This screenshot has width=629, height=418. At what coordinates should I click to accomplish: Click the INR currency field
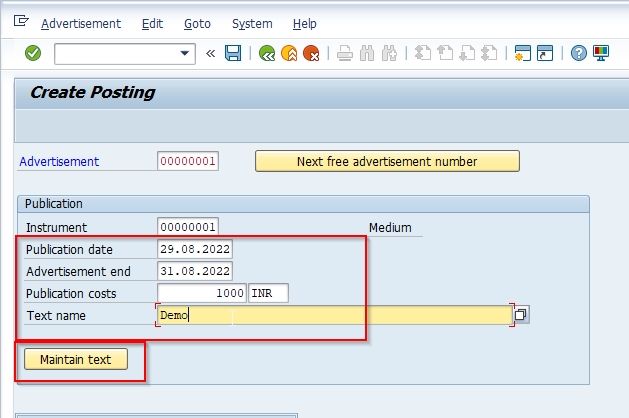268,293
